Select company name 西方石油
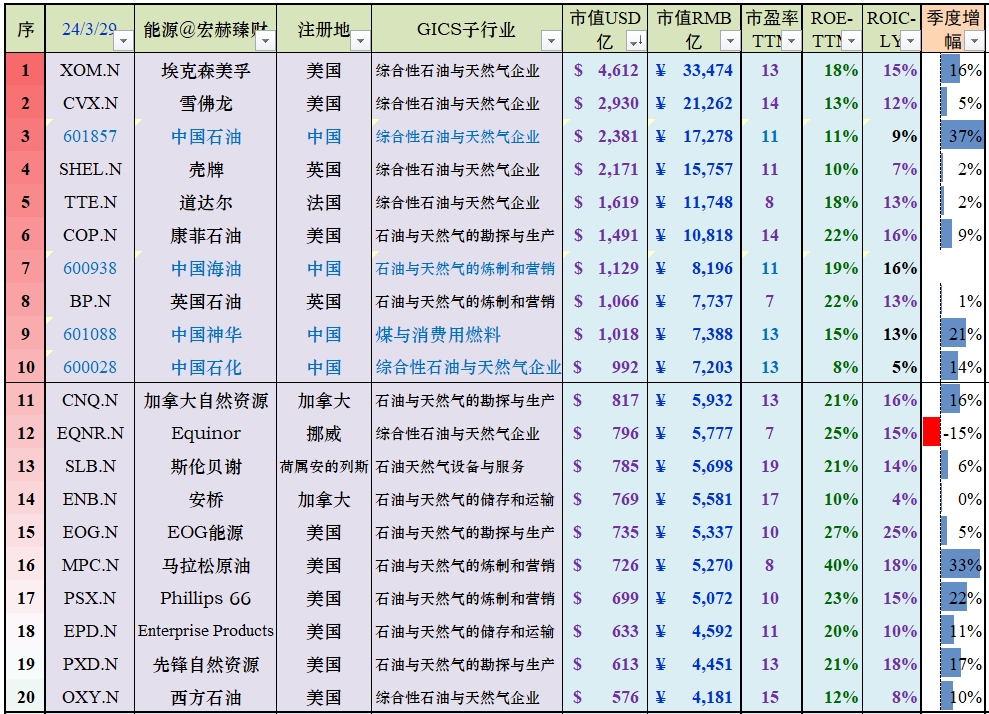This screenshot has height=714, width=989. (x=206, y=697)
